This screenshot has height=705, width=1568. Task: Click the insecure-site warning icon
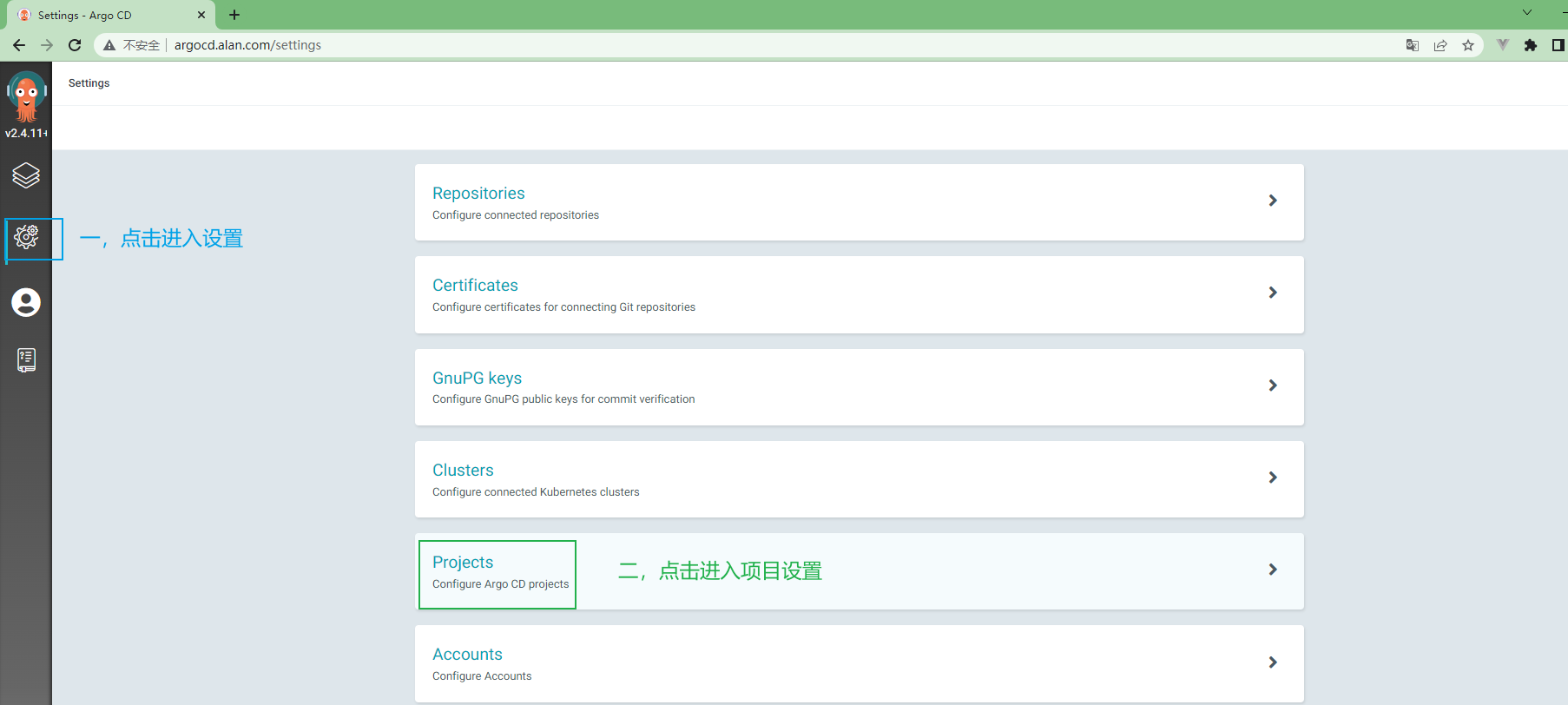(109, 45)
